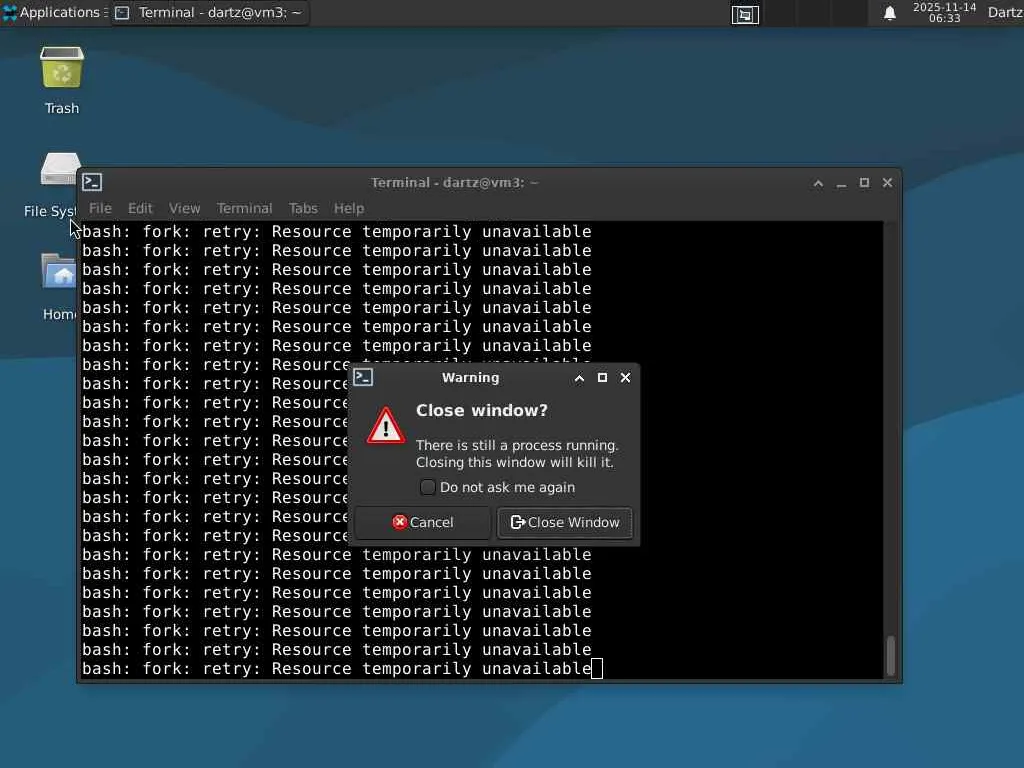Enable the Do not ask me again checkbox
1024x768 pixels.
click(428, 487)
